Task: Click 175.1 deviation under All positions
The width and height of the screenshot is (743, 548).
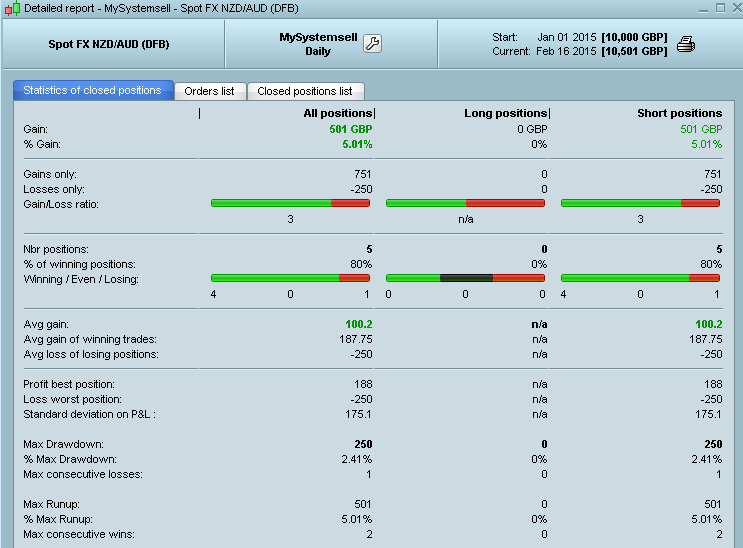Action: (x=358, y=414)
